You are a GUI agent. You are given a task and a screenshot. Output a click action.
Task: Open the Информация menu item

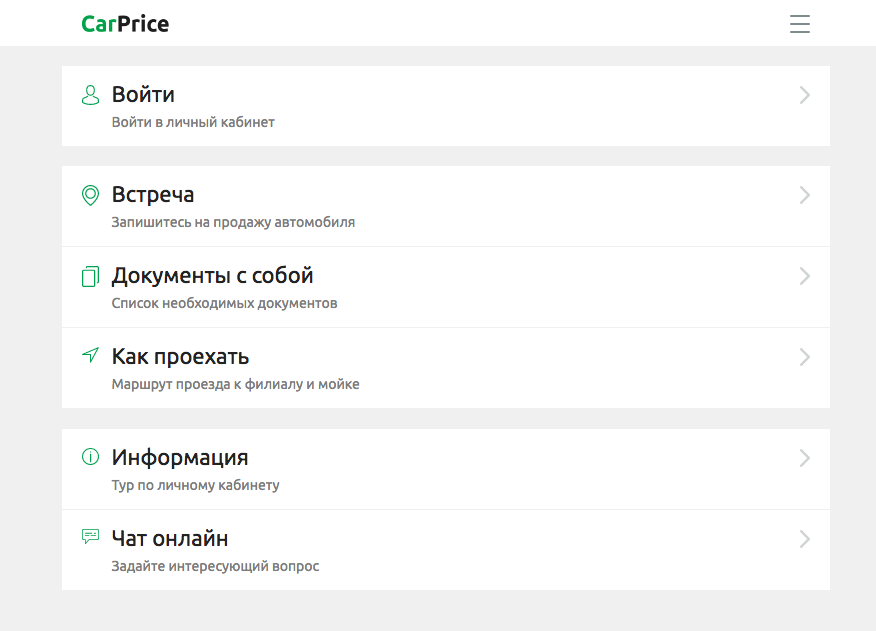click(x=180, y=458)
